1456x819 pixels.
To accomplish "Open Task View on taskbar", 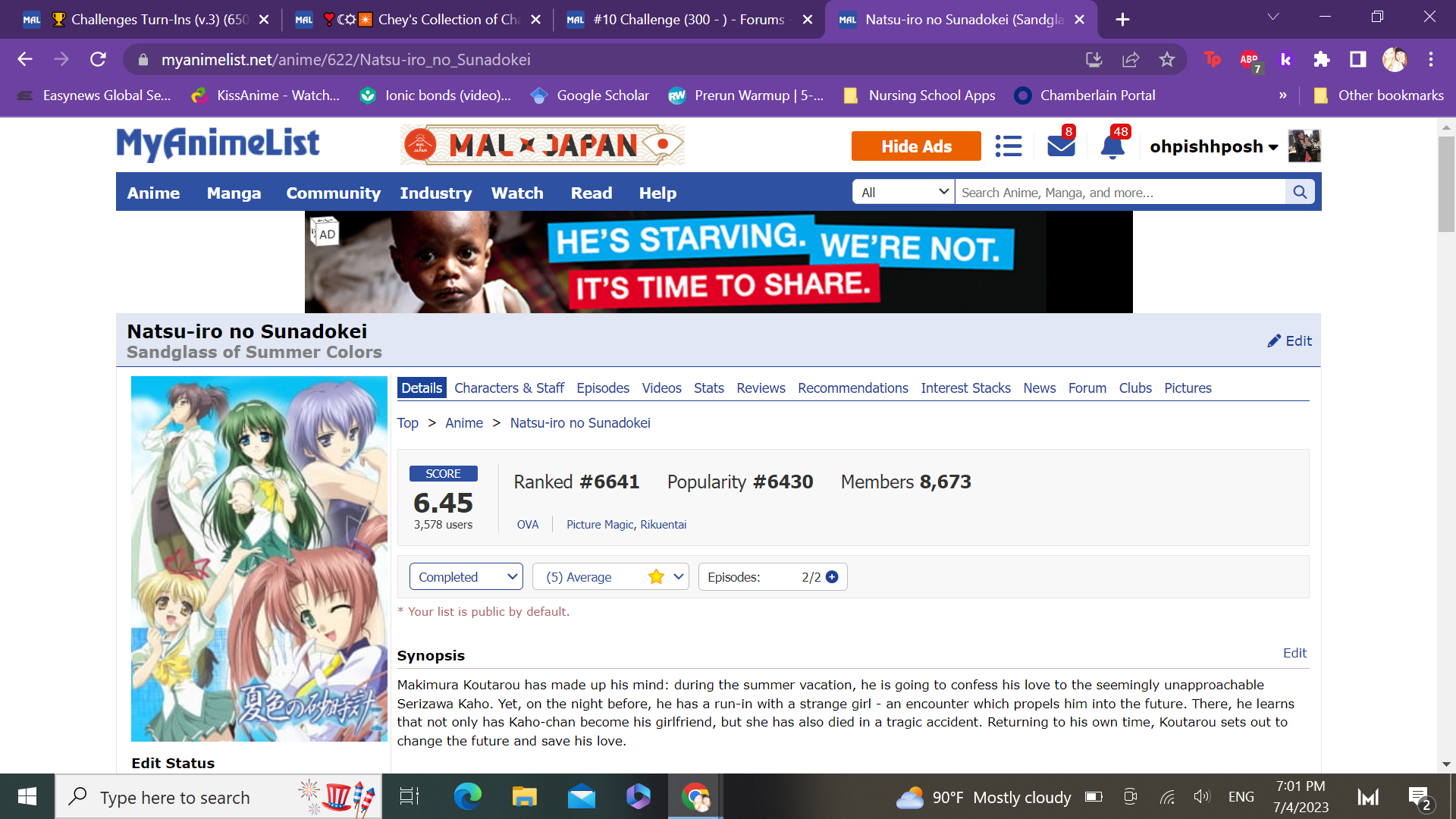I will pos(409,796).
